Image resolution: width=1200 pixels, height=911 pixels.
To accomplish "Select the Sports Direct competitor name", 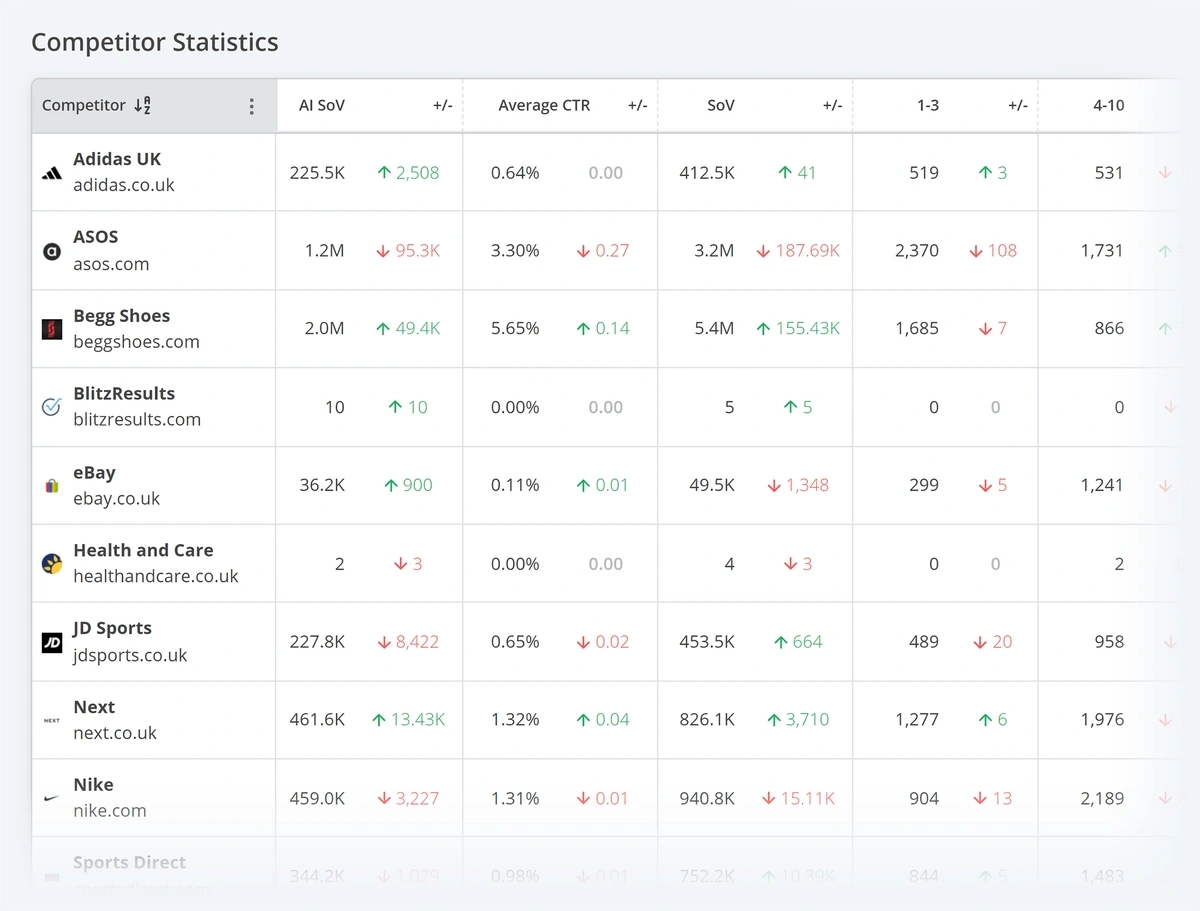I will pyautogui.click(x=129, y=862).
